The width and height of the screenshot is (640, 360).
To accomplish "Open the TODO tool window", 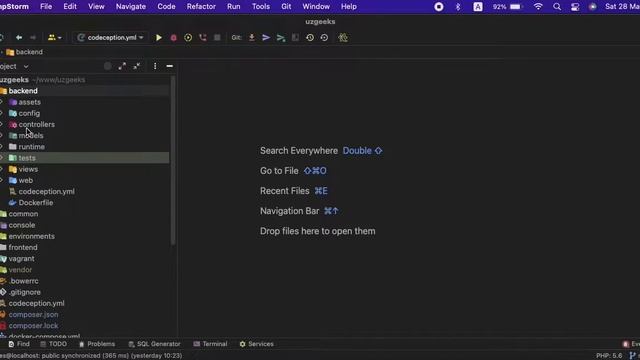I will pyautogui.click(x=53, y=344).
